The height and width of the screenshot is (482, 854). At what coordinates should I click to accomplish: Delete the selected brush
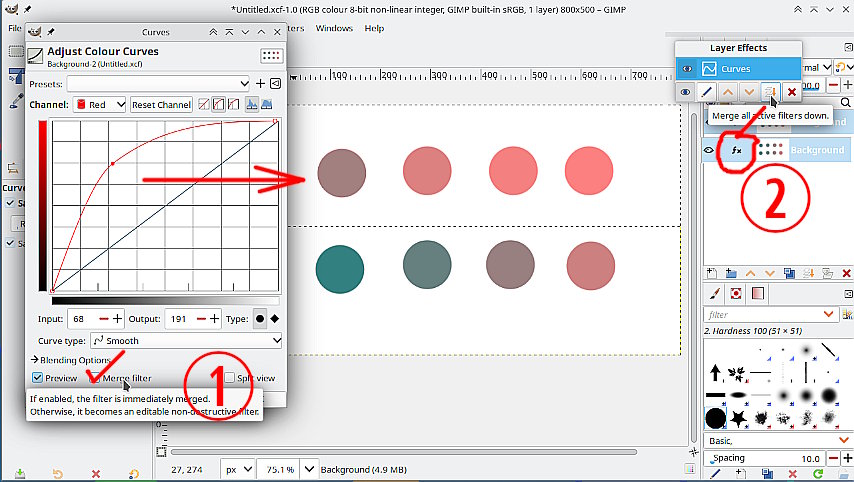pyautogui.click(x=792, y=474)
